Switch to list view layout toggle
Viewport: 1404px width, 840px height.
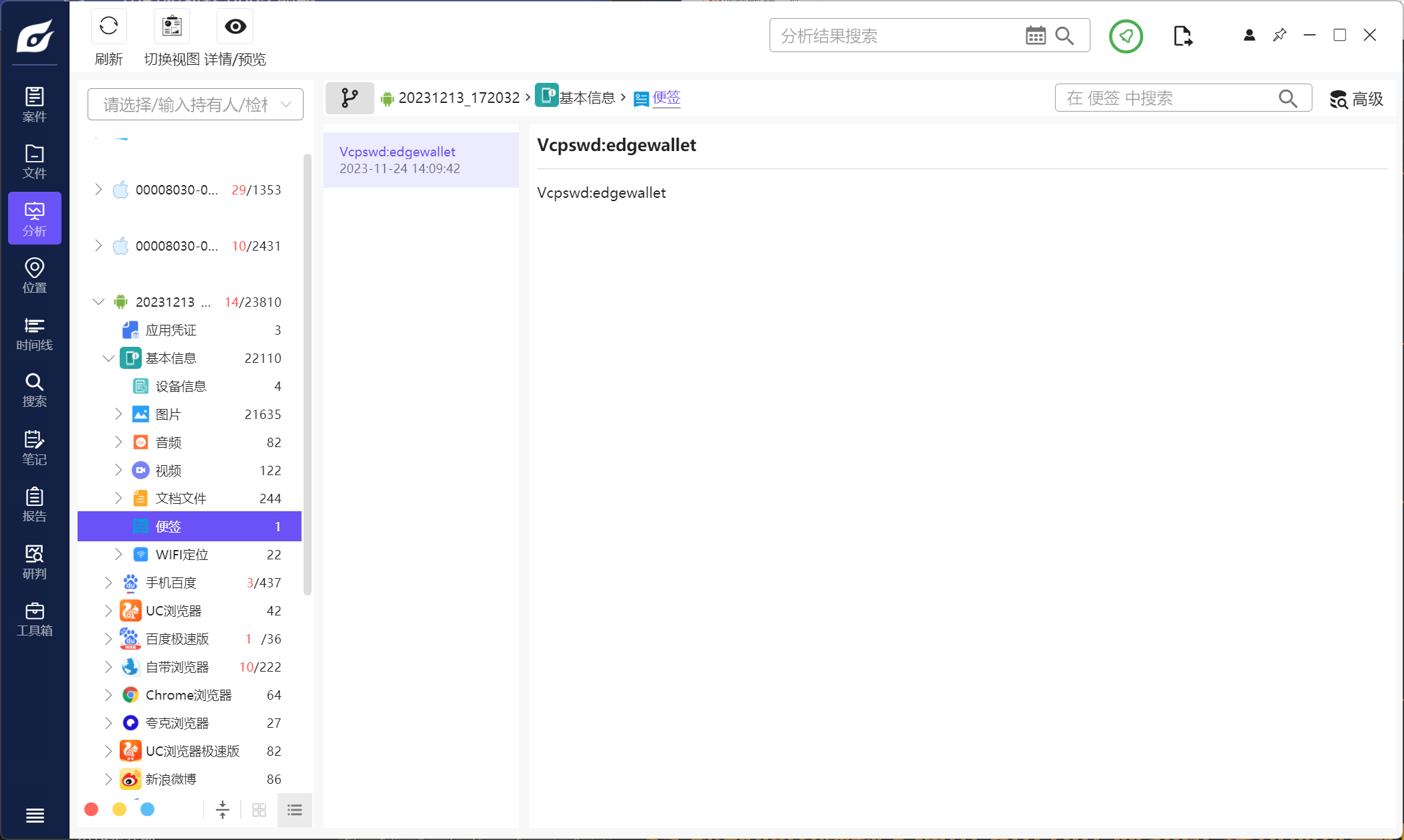tap(295, 810)
